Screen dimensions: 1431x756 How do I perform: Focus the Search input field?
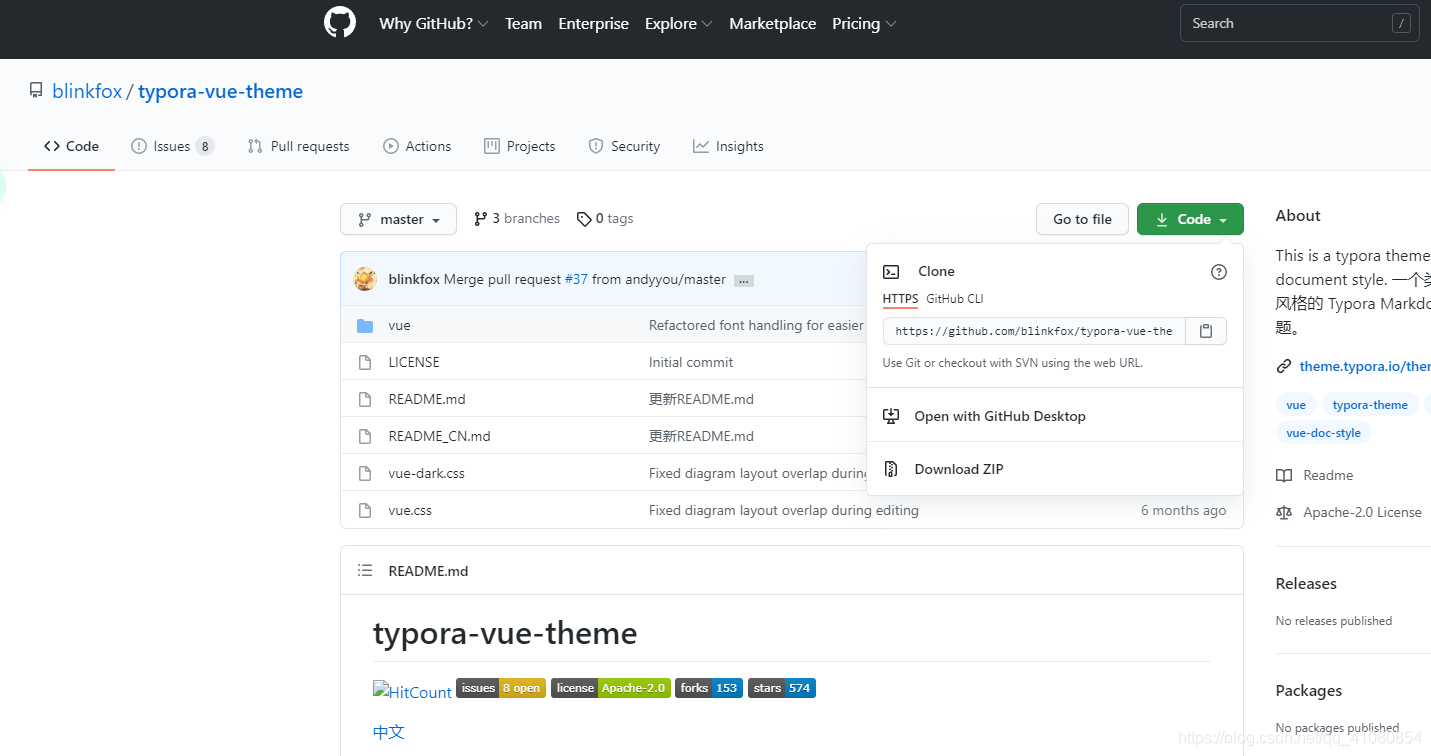coord(1299,23)
